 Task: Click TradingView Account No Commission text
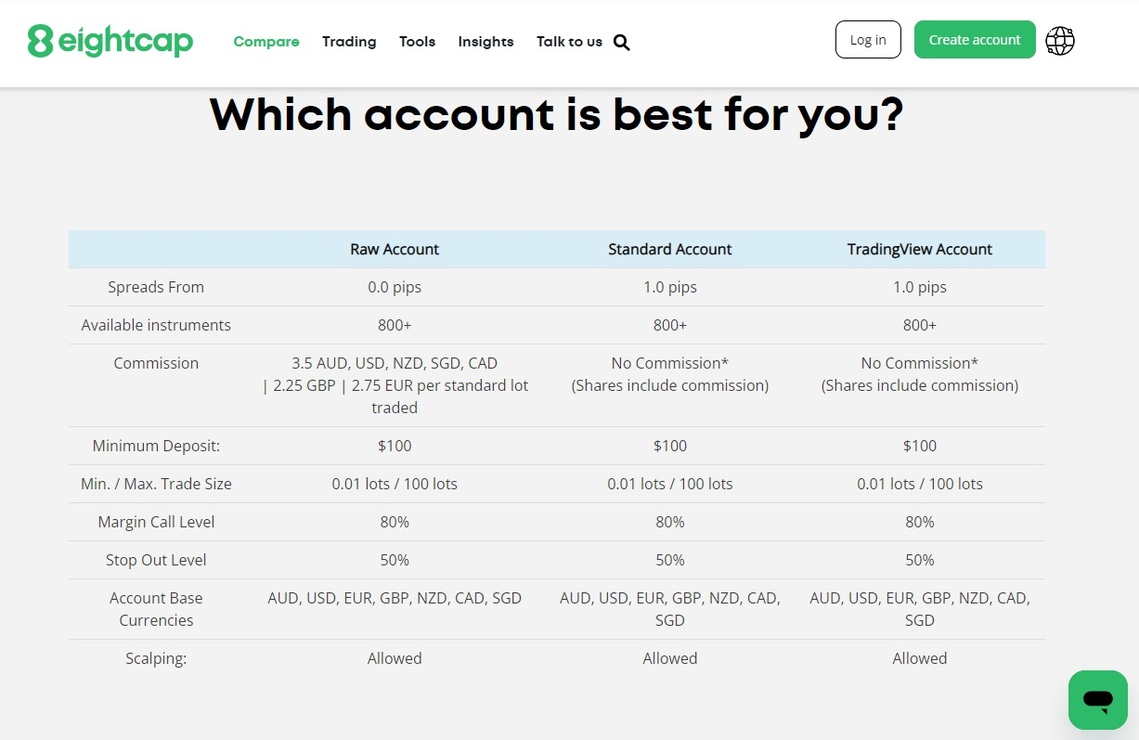coord(920,374)
